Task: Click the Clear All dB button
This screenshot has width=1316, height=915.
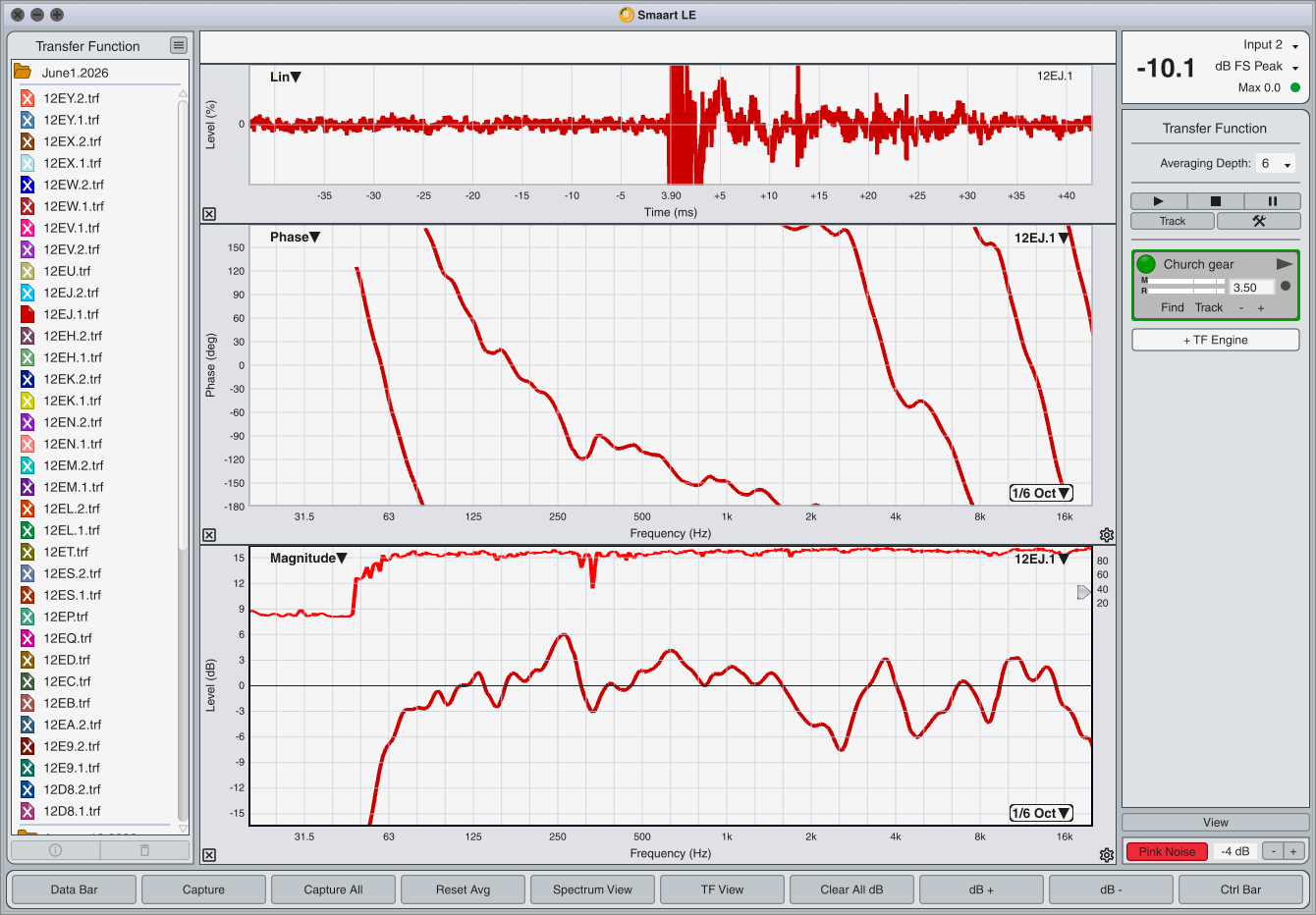Action: 851,889
